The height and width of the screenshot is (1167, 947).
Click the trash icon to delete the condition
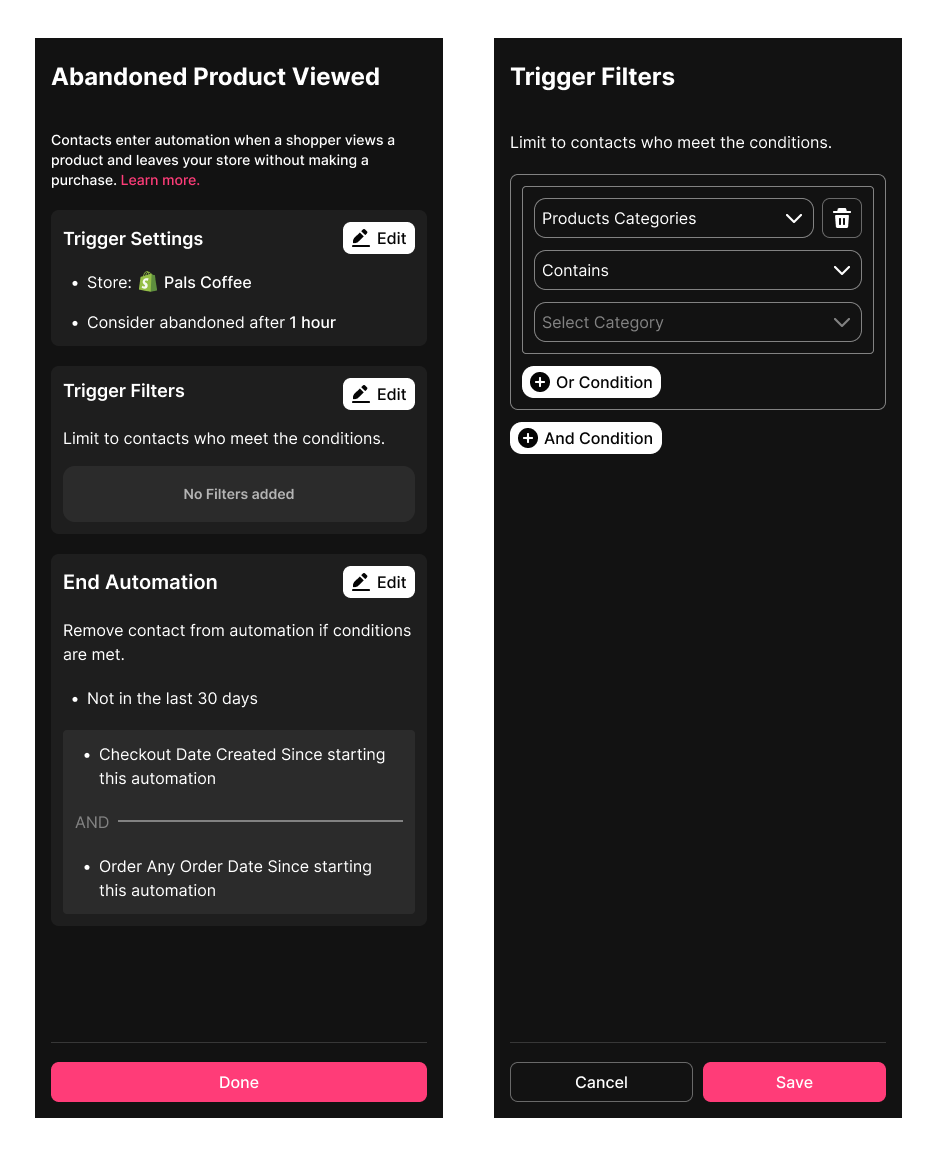point(842,218)
